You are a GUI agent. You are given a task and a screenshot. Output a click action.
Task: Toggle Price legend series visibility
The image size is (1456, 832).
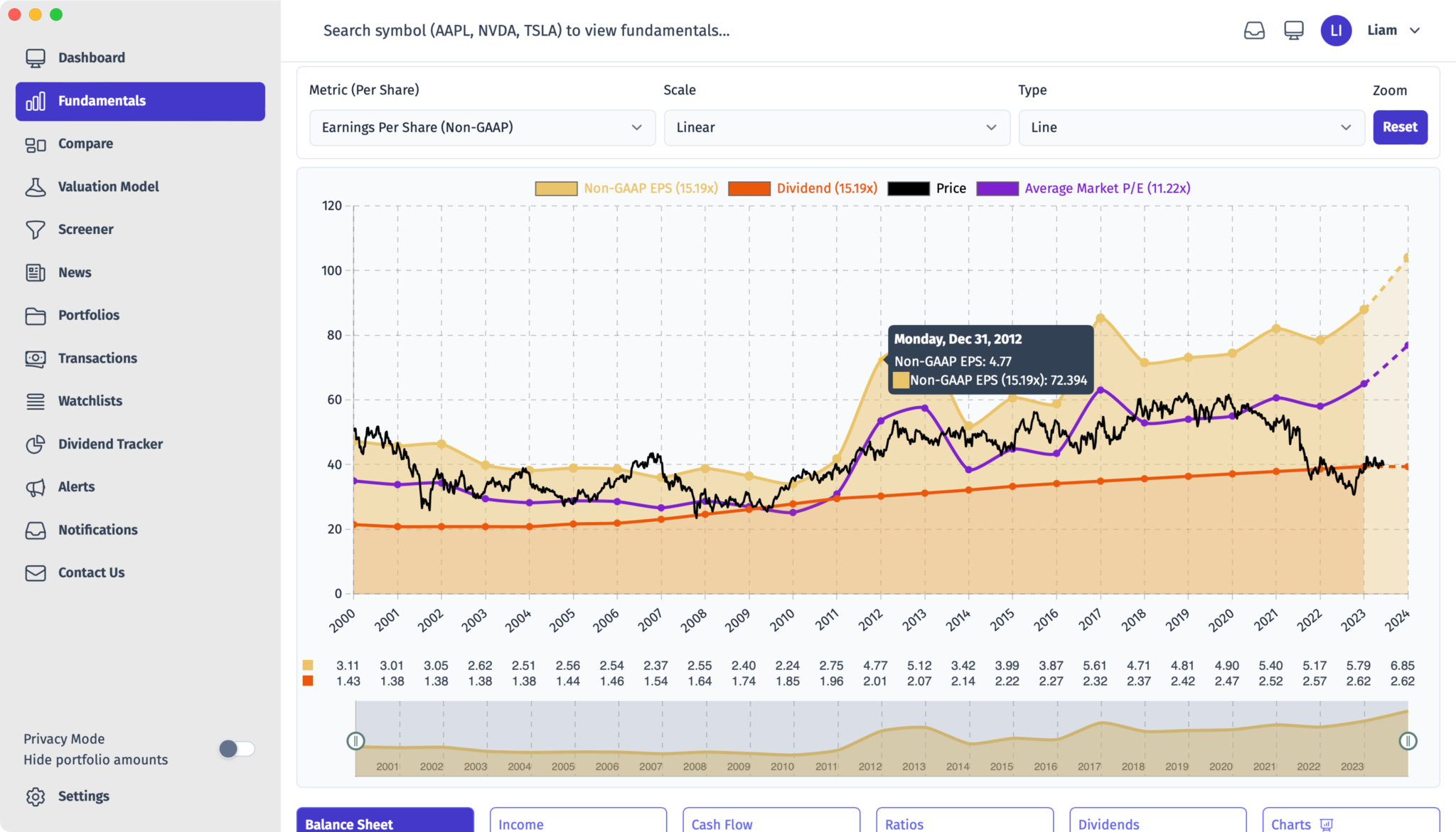coord(927,188)
